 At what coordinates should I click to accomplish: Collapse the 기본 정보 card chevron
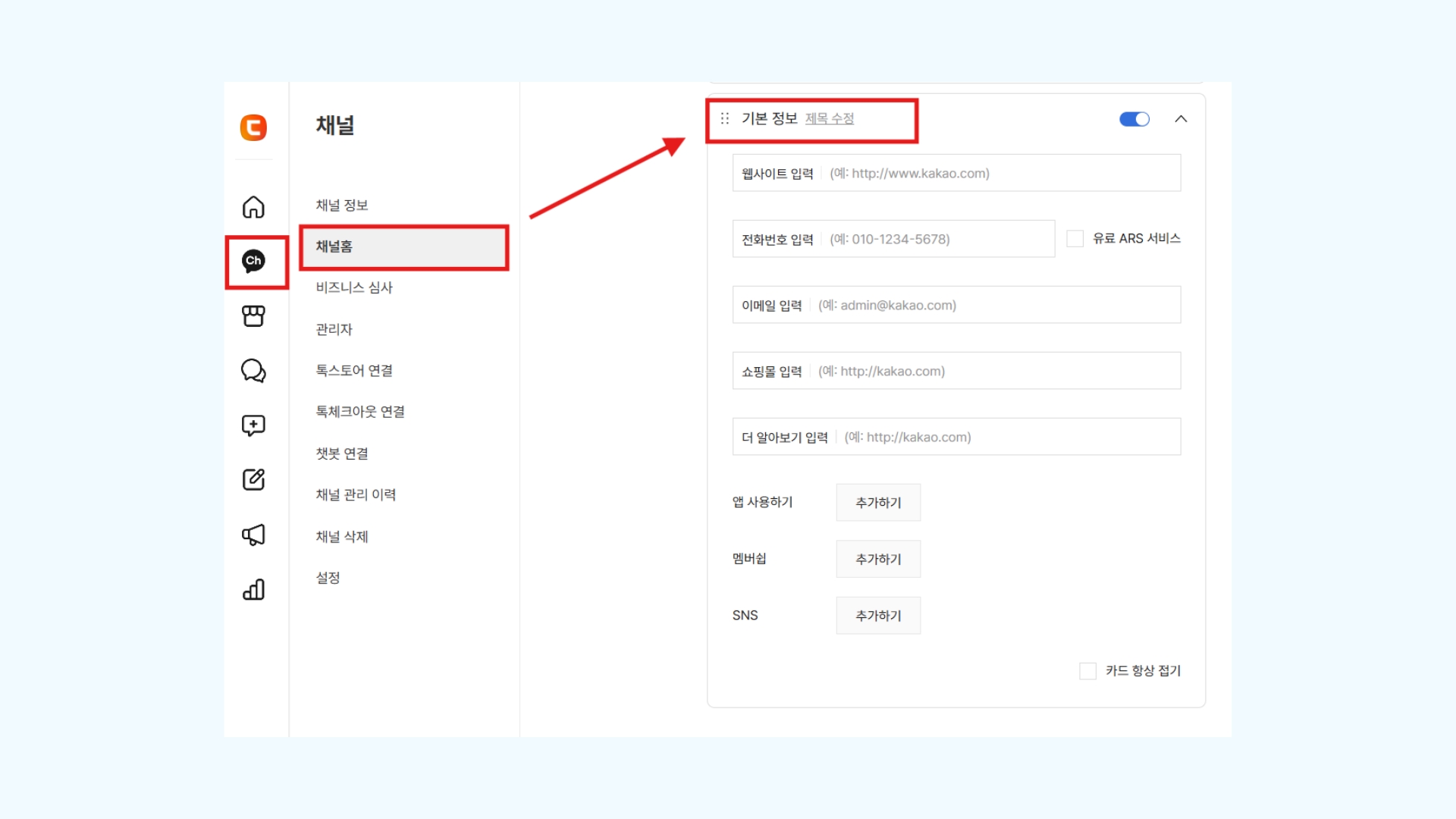(1181, 119)
